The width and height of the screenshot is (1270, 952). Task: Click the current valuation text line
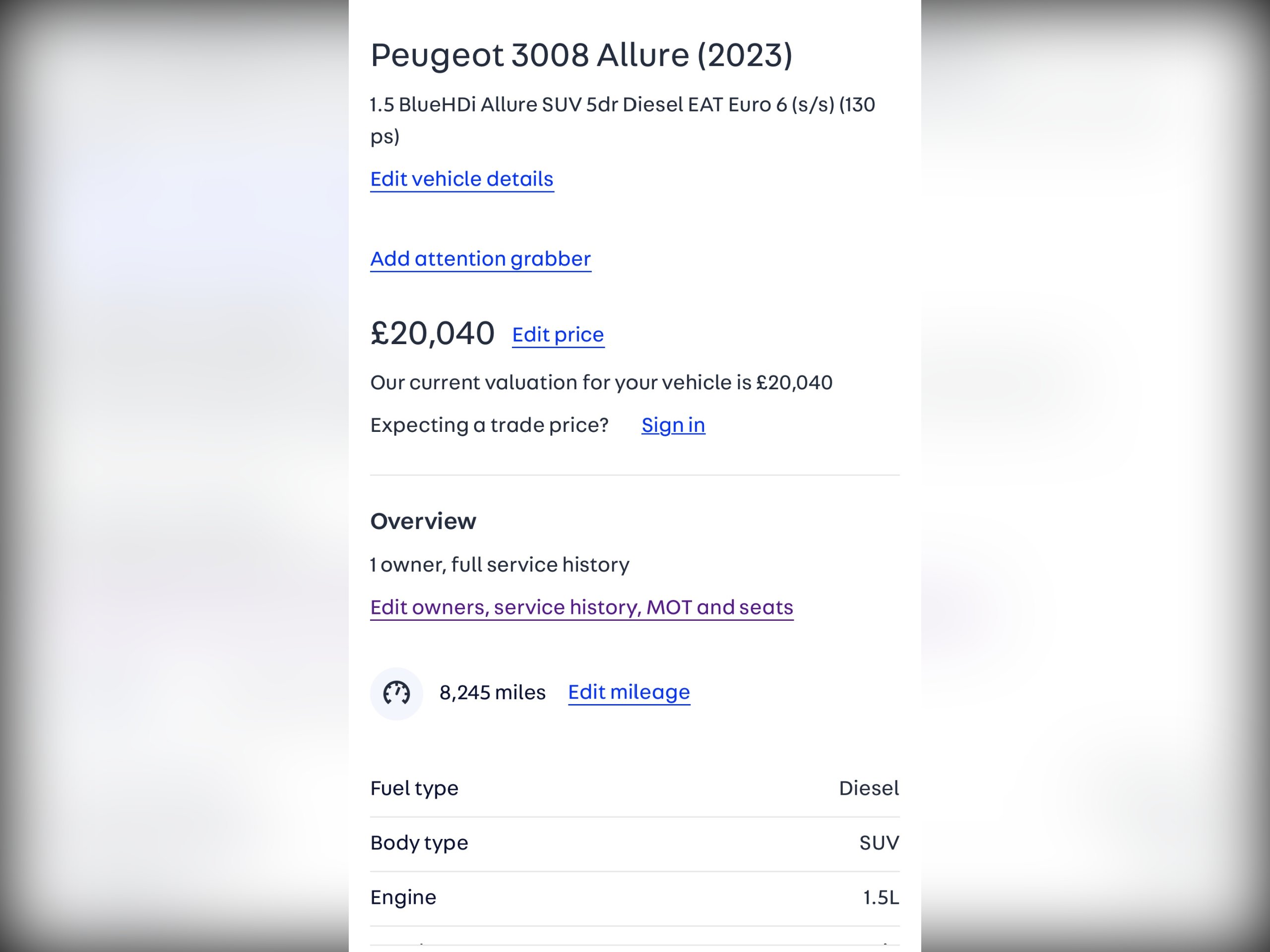[601, 383]
